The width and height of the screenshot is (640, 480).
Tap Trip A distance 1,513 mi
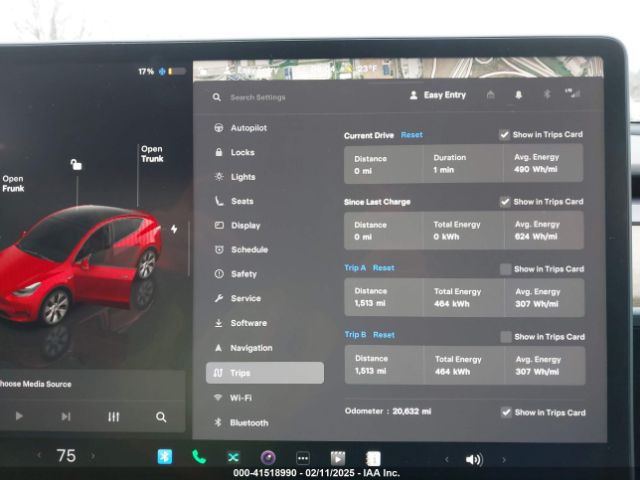(x=370, y=303)
